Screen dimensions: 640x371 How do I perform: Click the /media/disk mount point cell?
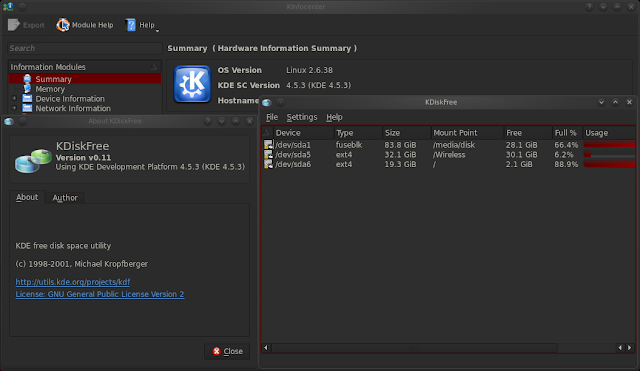454,145
